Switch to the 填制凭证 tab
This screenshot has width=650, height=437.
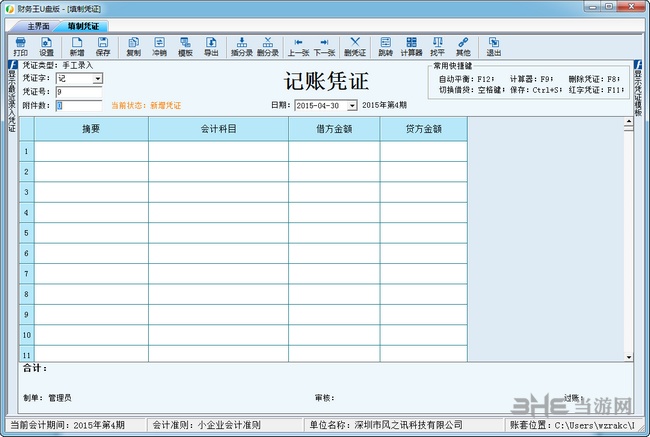(83, 25)
